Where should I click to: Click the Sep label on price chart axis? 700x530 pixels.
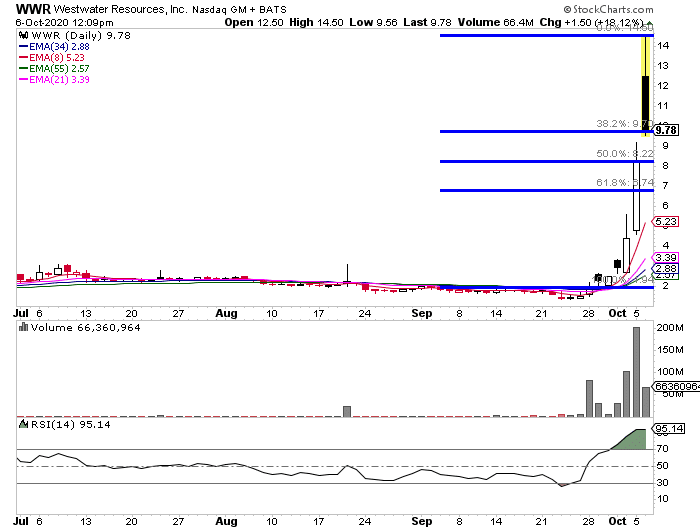click(421, 313)
